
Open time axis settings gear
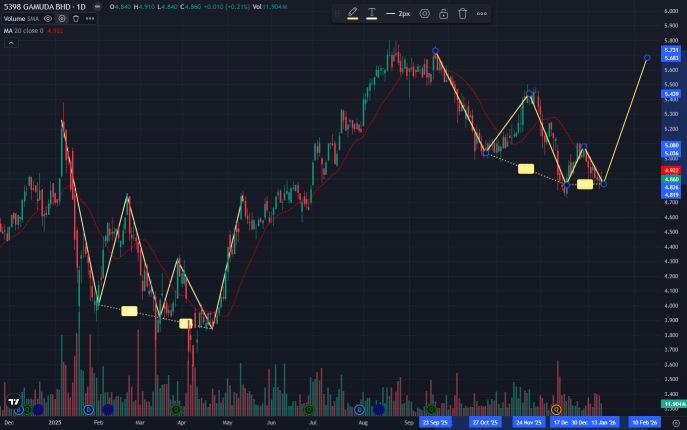point(676,423)
